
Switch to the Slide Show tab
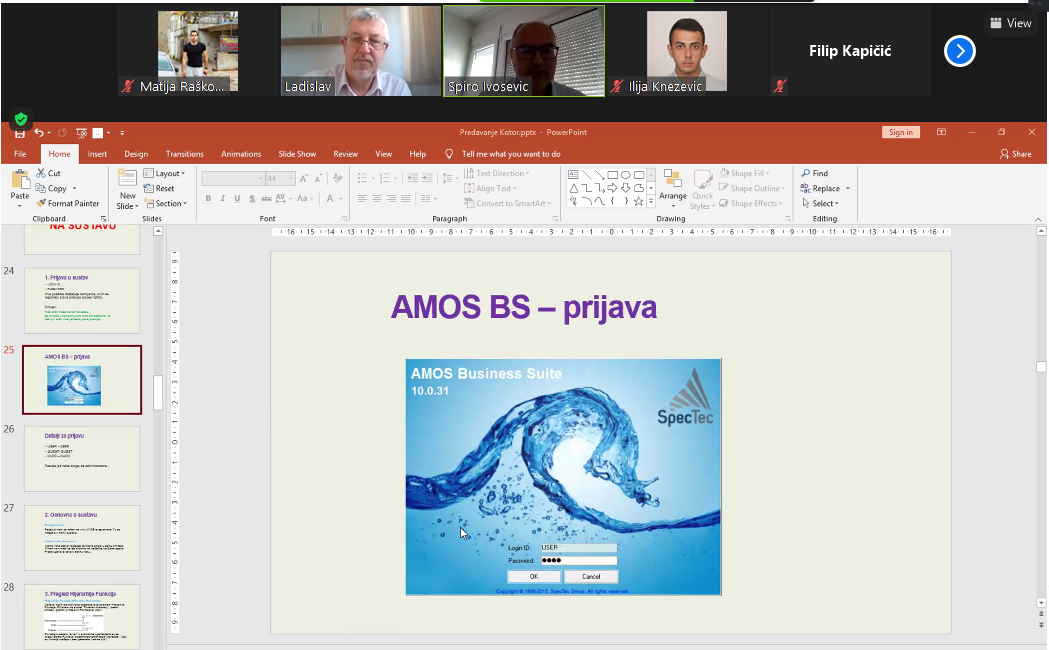pos(297,154)
